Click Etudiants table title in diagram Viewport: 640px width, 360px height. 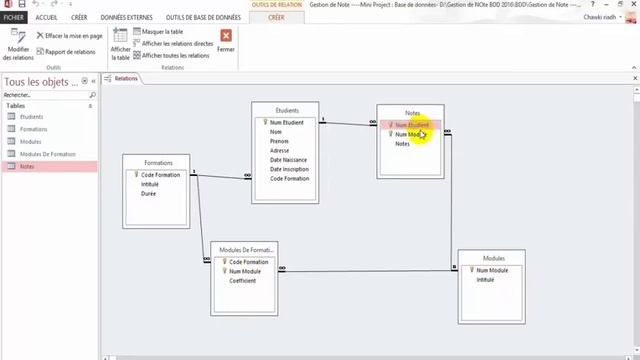tap(287, 110)
